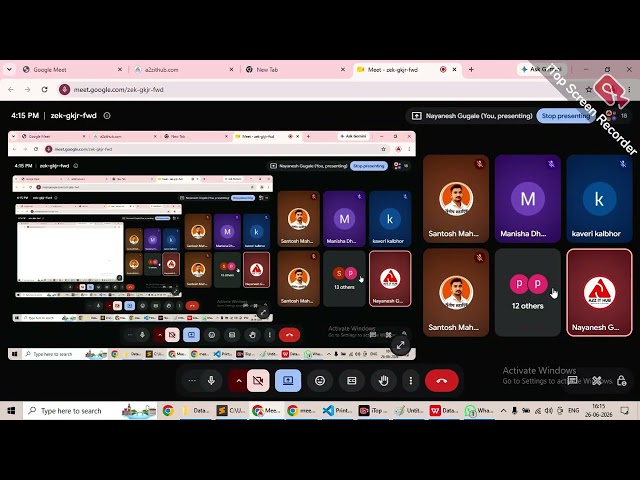Leave the call with red hang-up button
This screenshot has height=480, width=640.
pyautogui.click(x=442, y=380)
